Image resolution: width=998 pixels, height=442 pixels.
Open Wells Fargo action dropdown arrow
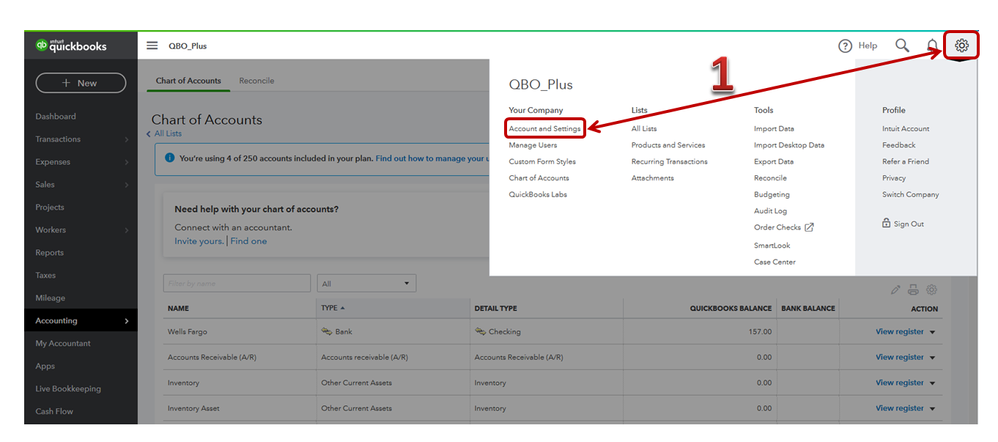[932, 332]
